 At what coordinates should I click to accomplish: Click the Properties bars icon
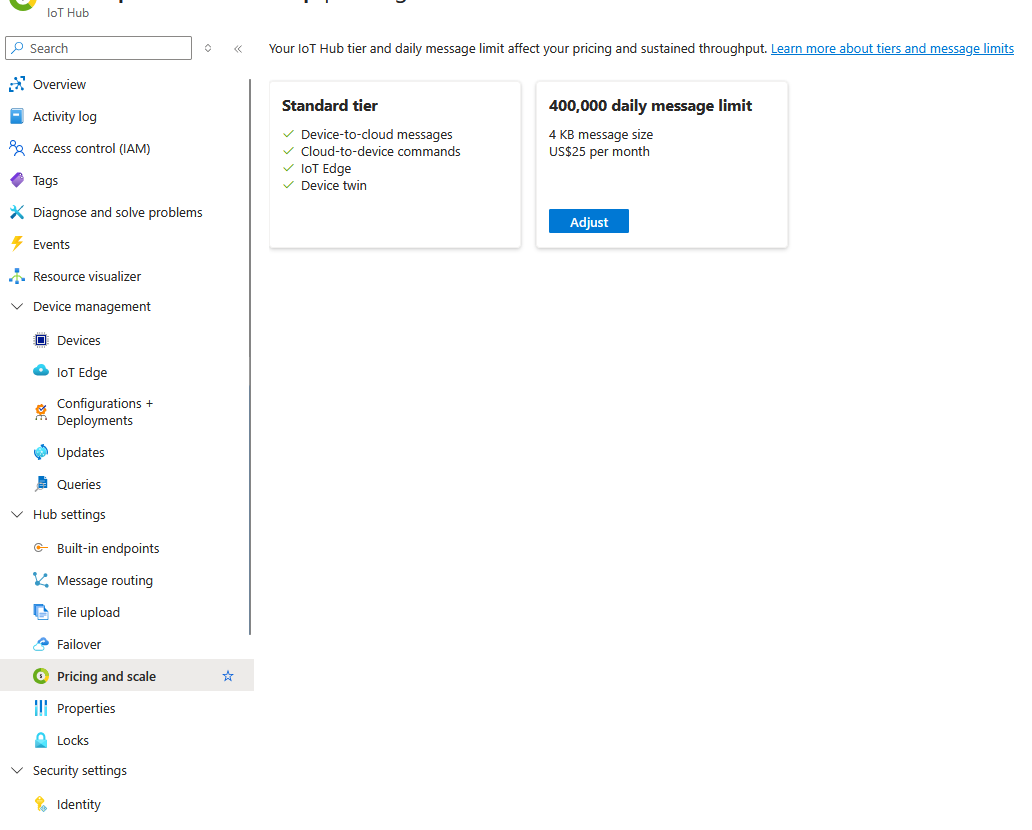coord(41,708)
